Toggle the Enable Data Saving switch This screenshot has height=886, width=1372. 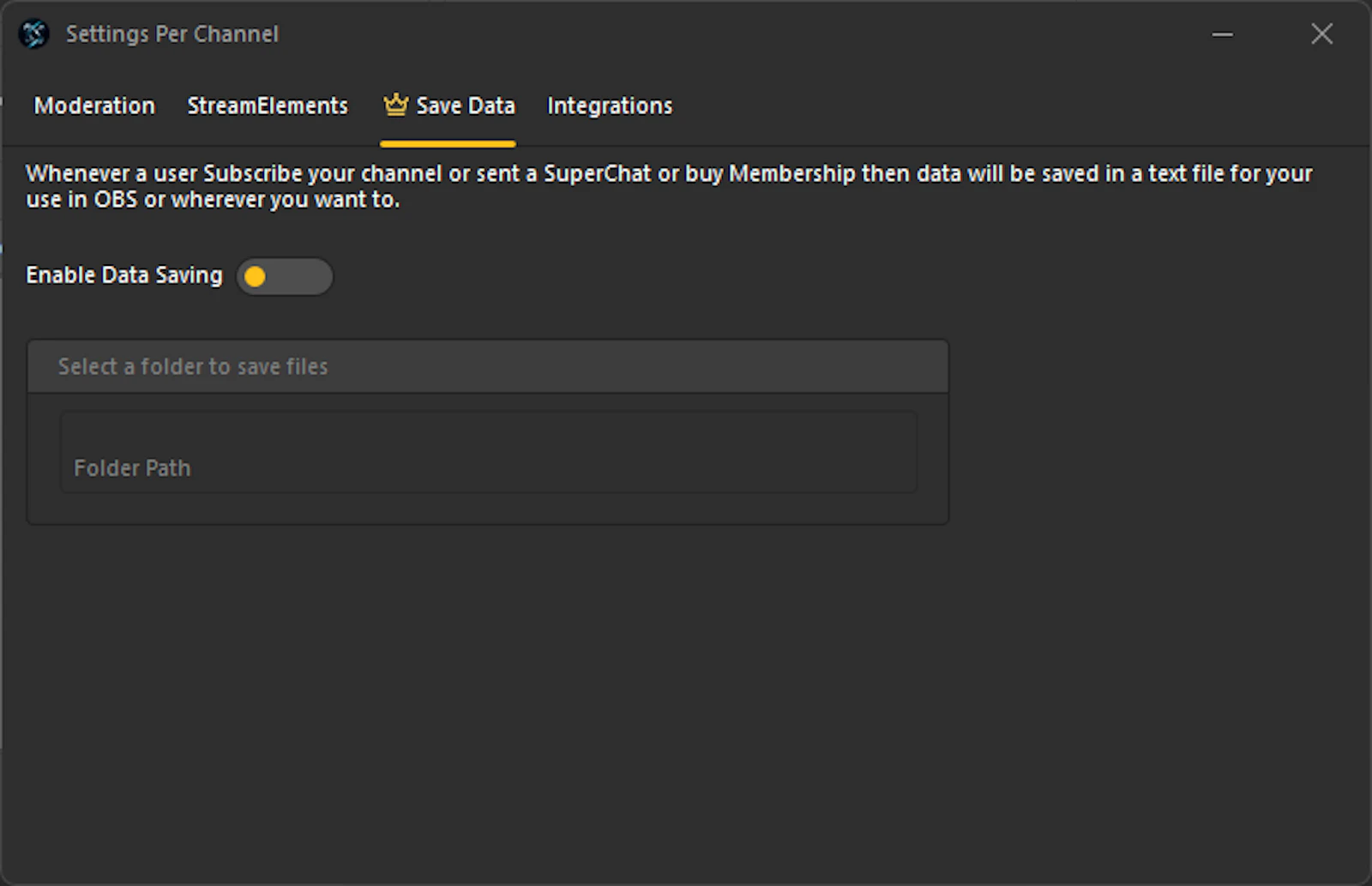pyautogui.click(x=285, y=276)
